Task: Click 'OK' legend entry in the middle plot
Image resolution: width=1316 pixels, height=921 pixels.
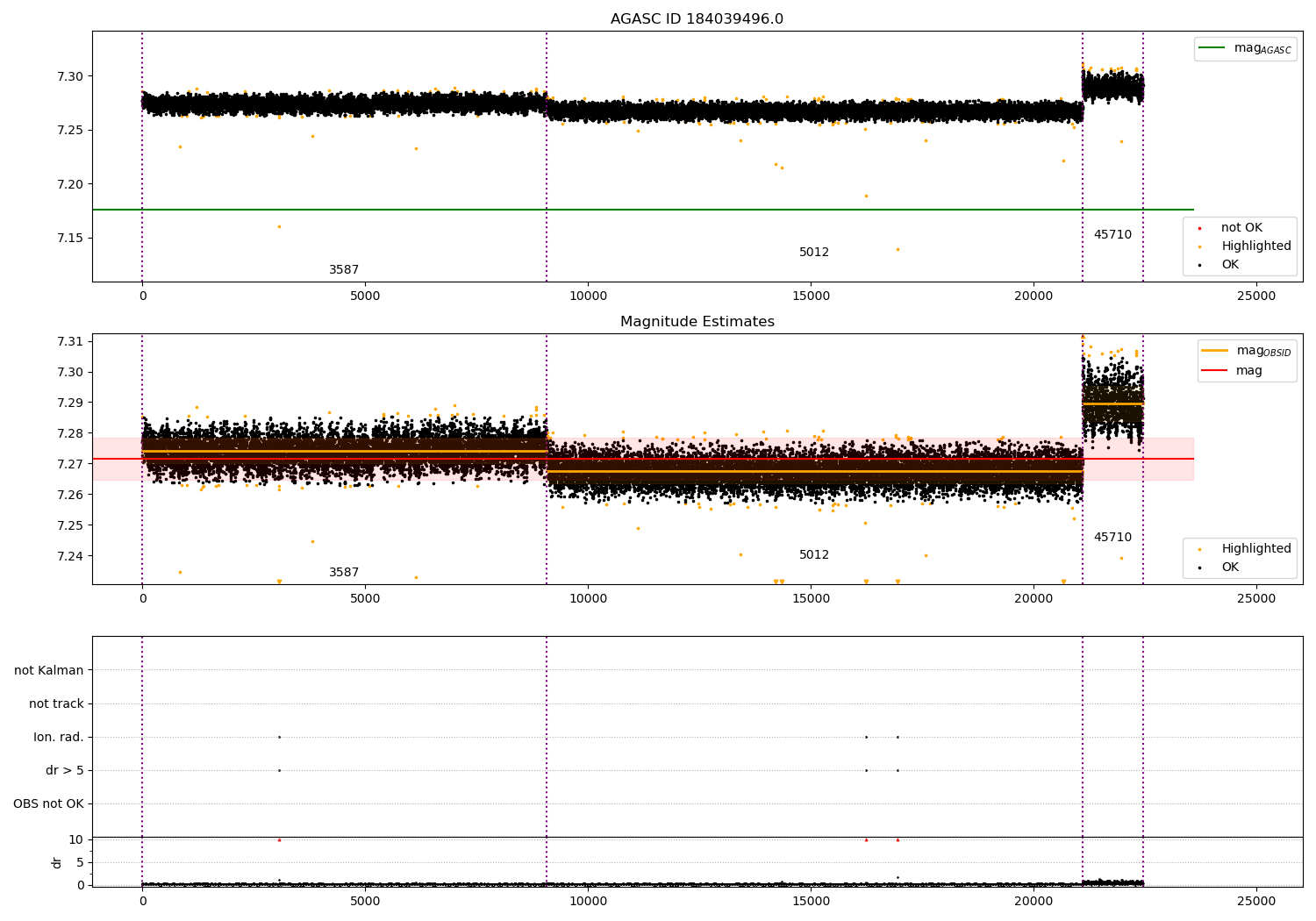Action: [x=1219, y=568]
